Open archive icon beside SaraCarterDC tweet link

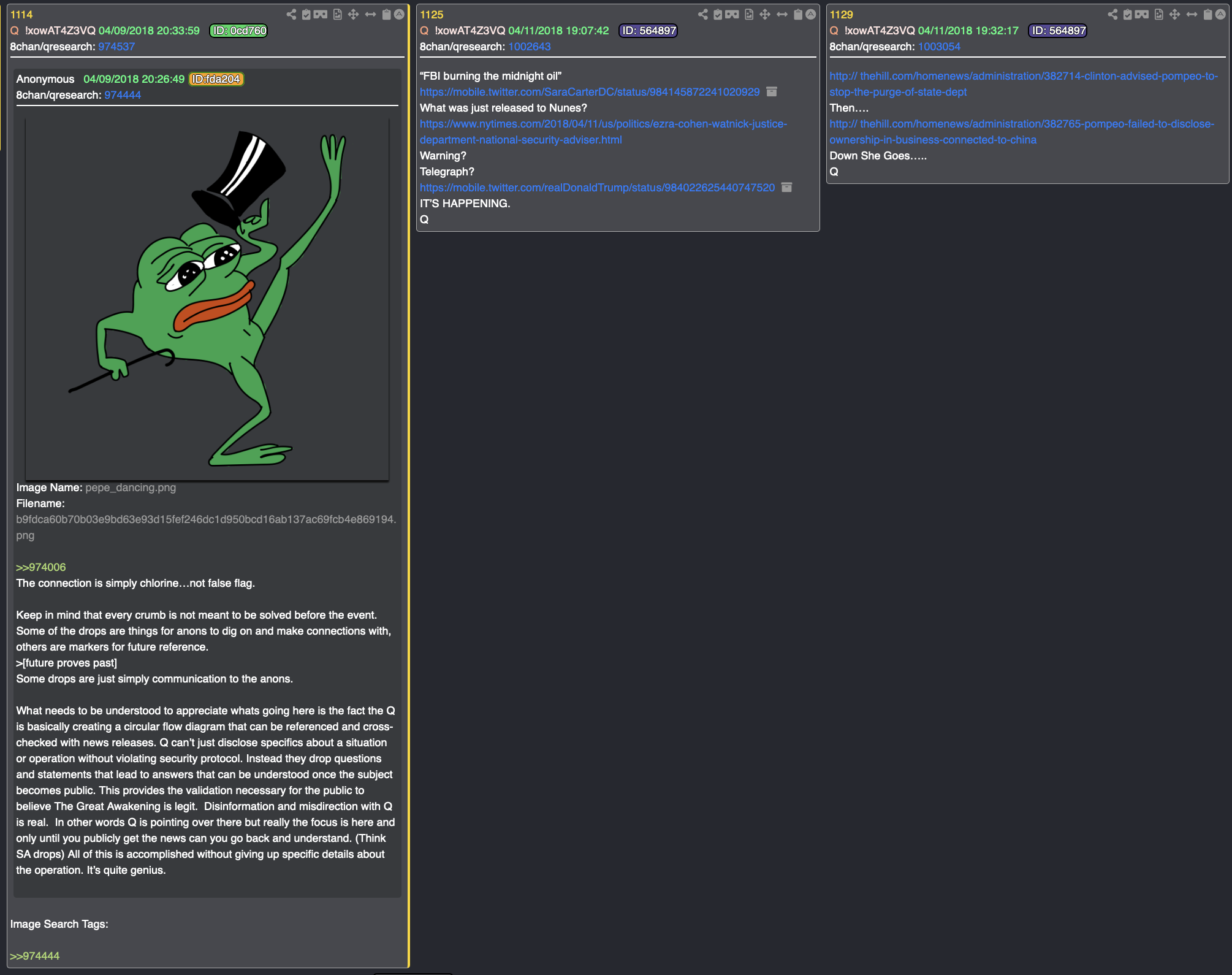772,91
